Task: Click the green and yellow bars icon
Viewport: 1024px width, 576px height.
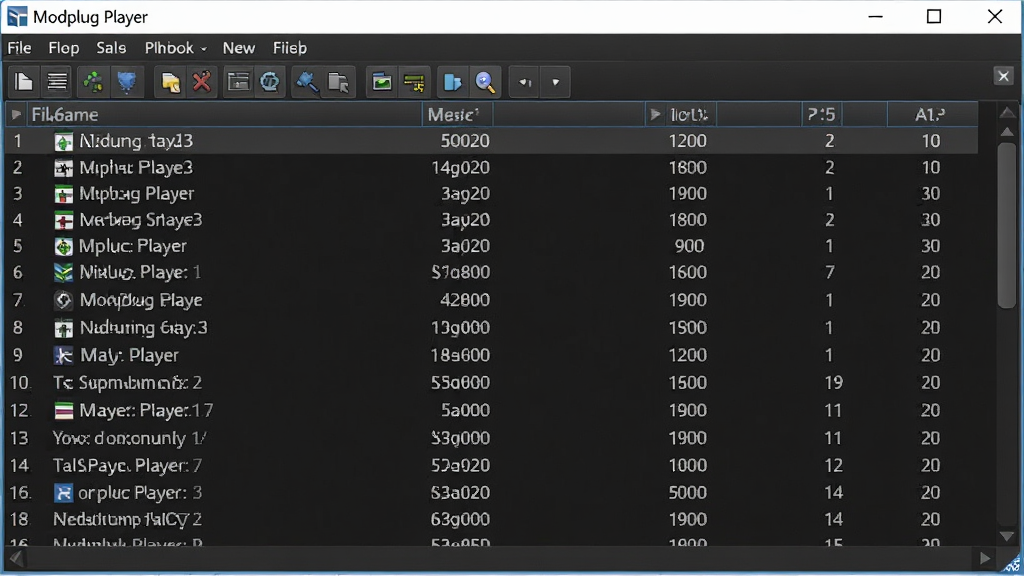Action: coord(414,82)
